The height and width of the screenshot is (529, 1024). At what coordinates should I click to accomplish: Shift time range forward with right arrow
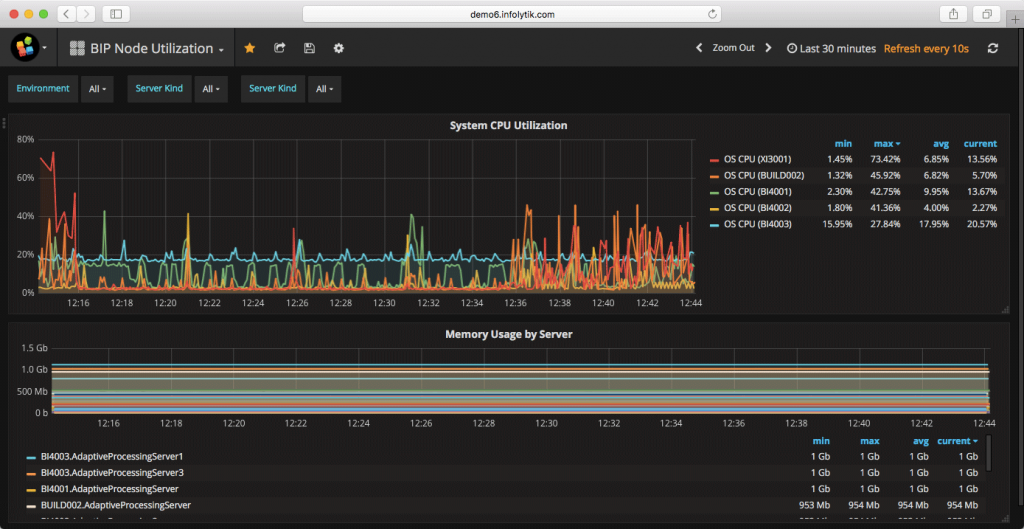pos(768,48)
